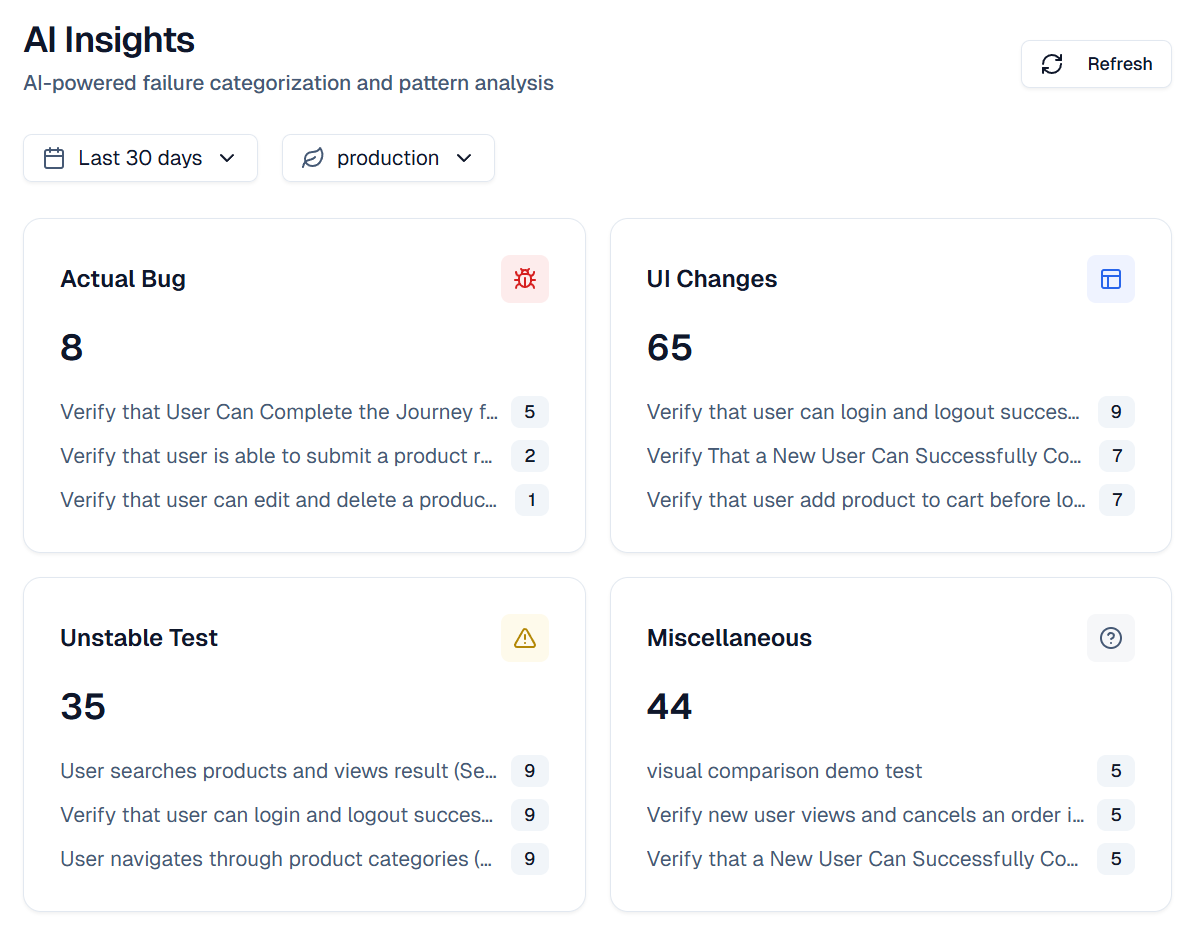The height and width of the screenshot is (928, 1191).
Task: Click the red bug icon on Actual Bug card
Action: [x=524, y=279]
